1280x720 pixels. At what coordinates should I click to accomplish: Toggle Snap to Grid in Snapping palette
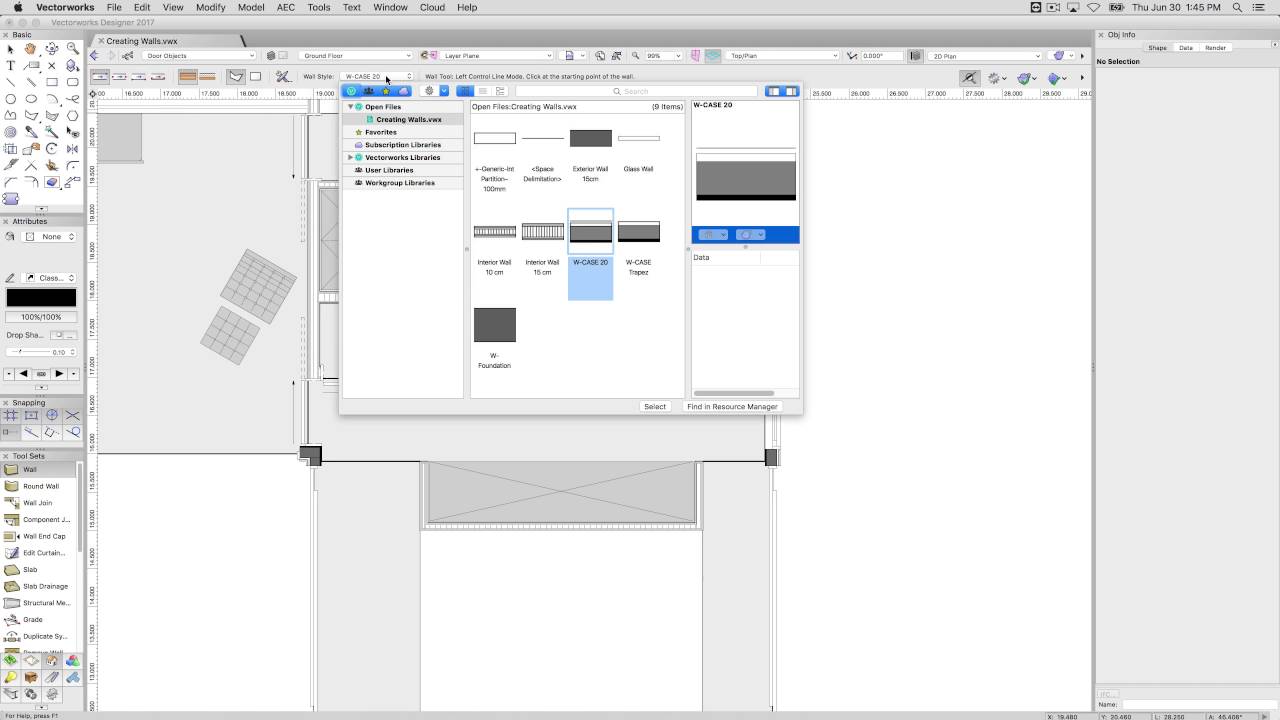11,415
